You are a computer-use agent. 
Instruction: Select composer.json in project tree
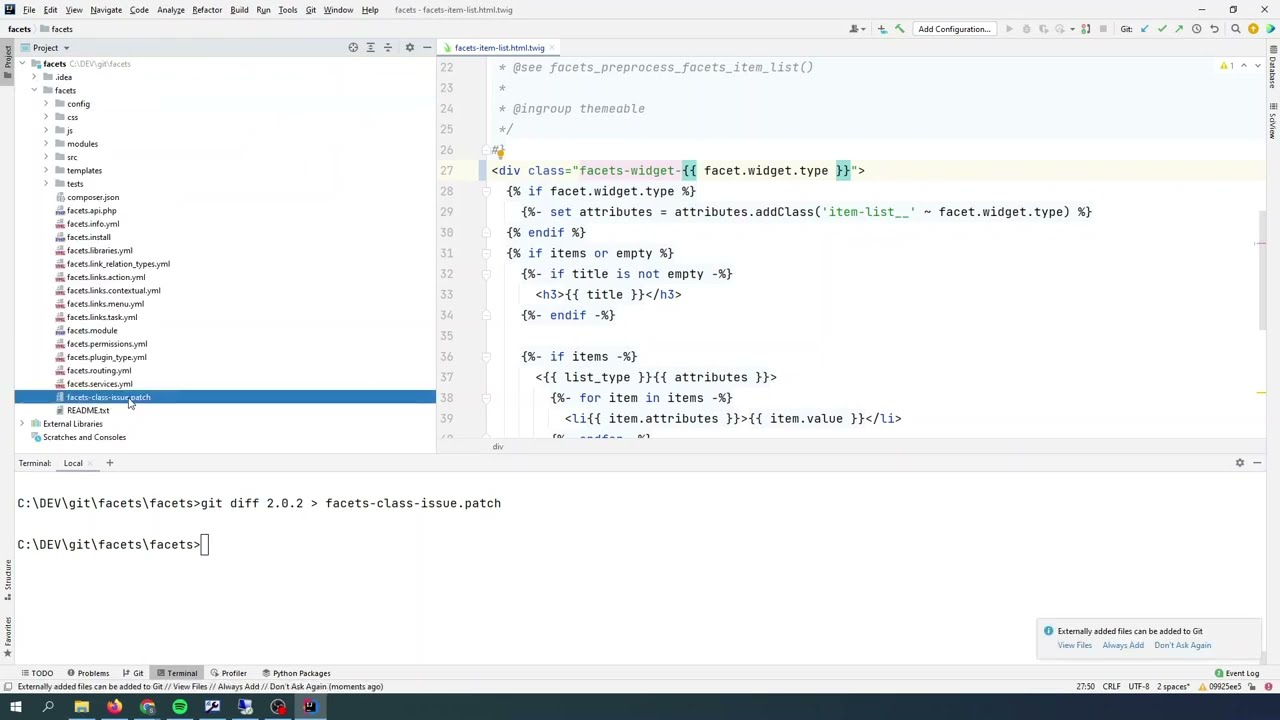pos(93,197)
